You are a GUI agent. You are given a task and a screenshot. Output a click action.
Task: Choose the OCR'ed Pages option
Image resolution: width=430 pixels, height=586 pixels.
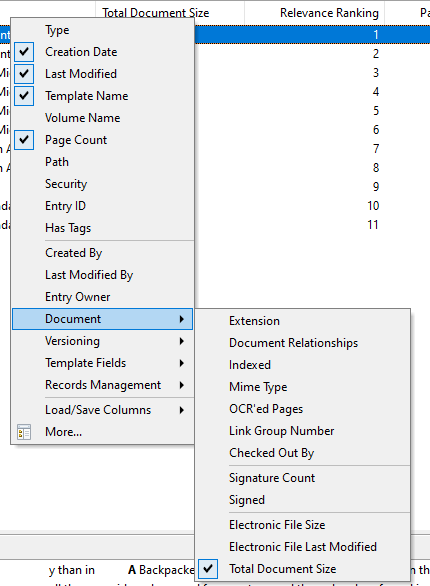[x=303, y=409]
